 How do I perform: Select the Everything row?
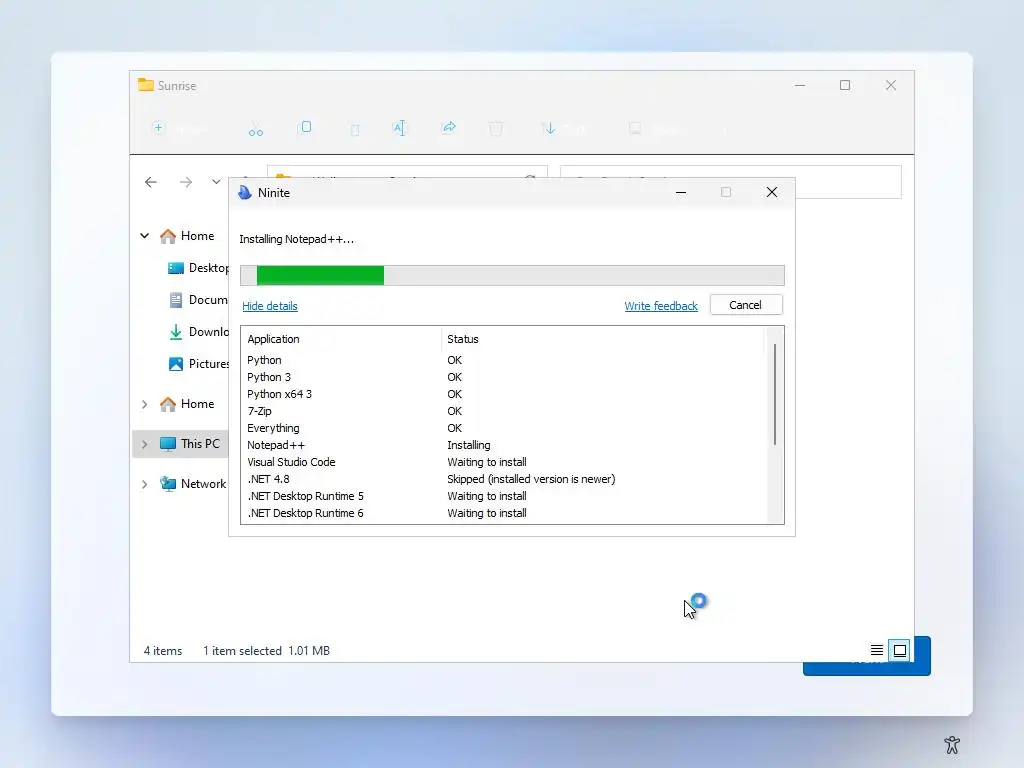503,428
